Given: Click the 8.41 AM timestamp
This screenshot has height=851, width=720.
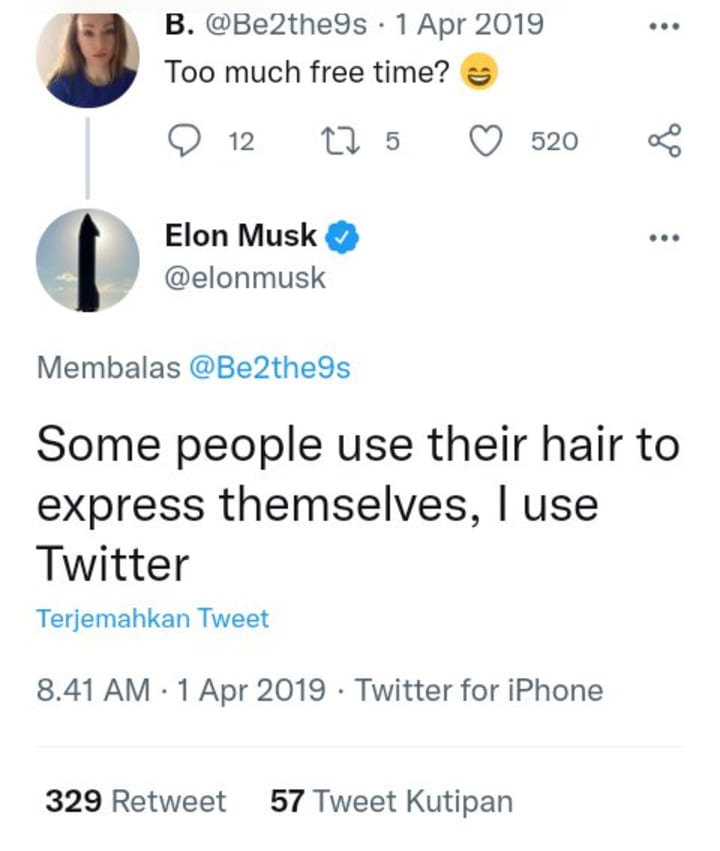Looking at the screenshot, I should click(93, 690).
